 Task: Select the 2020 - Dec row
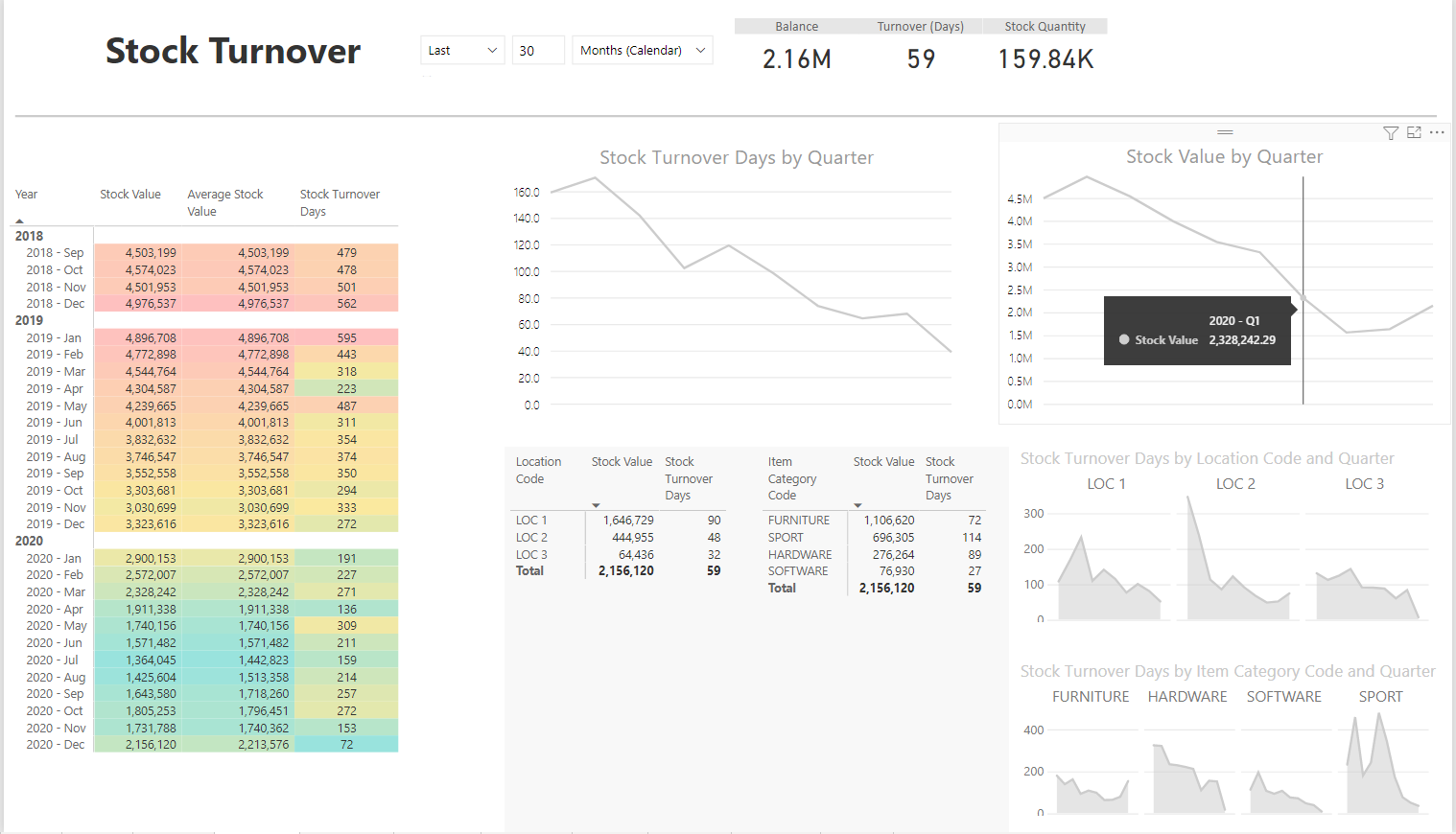(x=206, y=745)
